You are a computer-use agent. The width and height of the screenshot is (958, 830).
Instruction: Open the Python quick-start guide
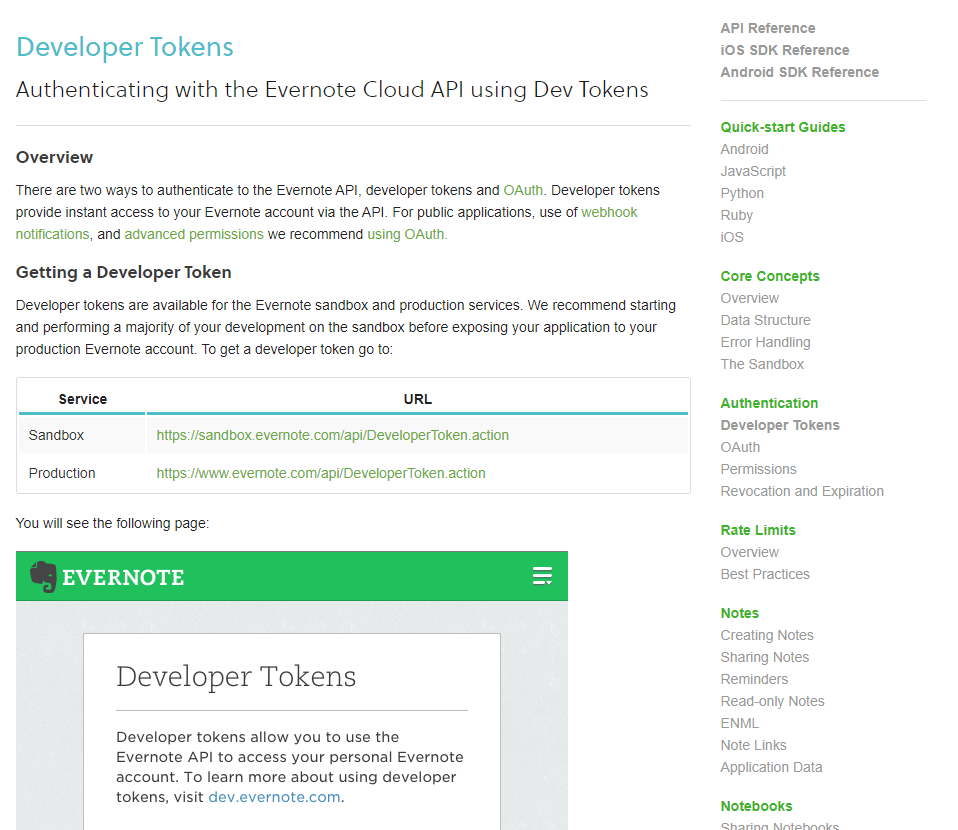(x=742, y=193)
